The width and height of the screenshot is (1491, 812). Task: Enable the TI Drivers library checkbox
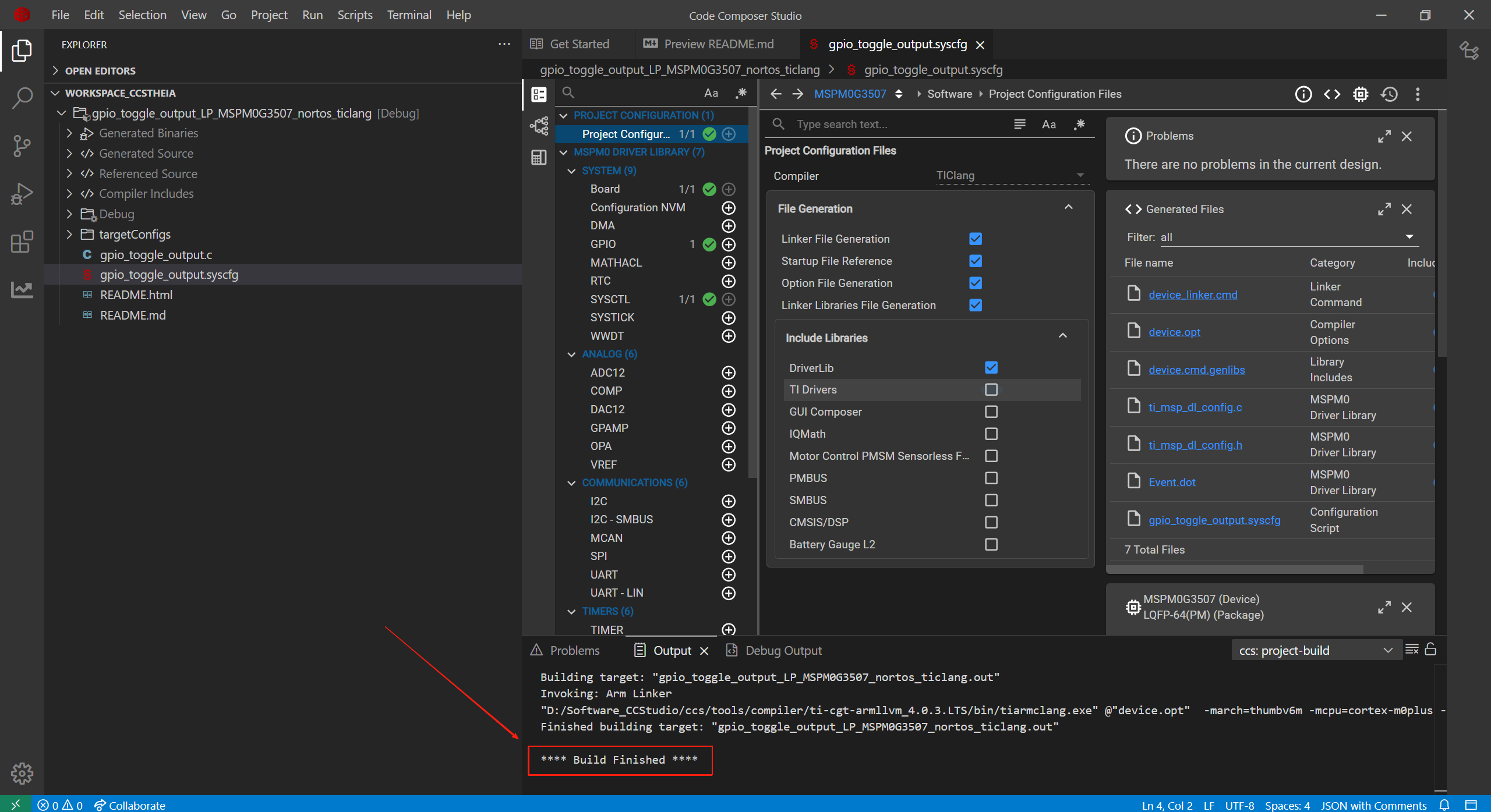point(991,389)
